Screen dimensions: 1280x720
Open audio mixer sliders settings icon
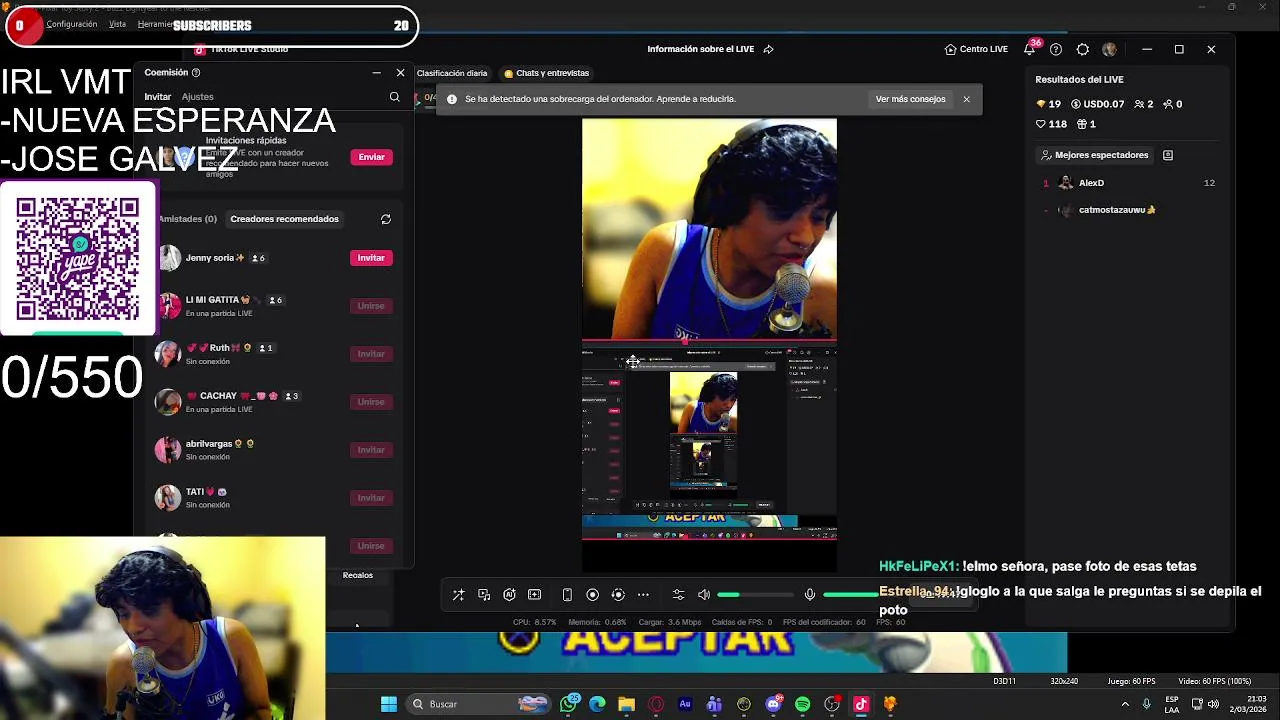[x=678, y=595]
